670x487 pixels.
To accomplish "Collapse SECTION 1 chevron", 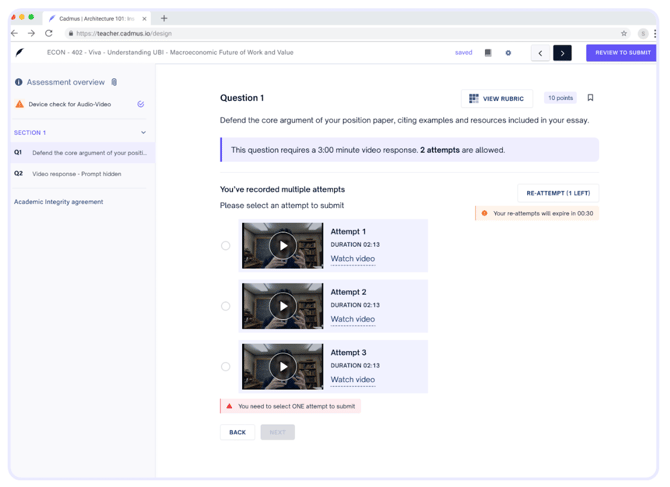I will [144, 132].
